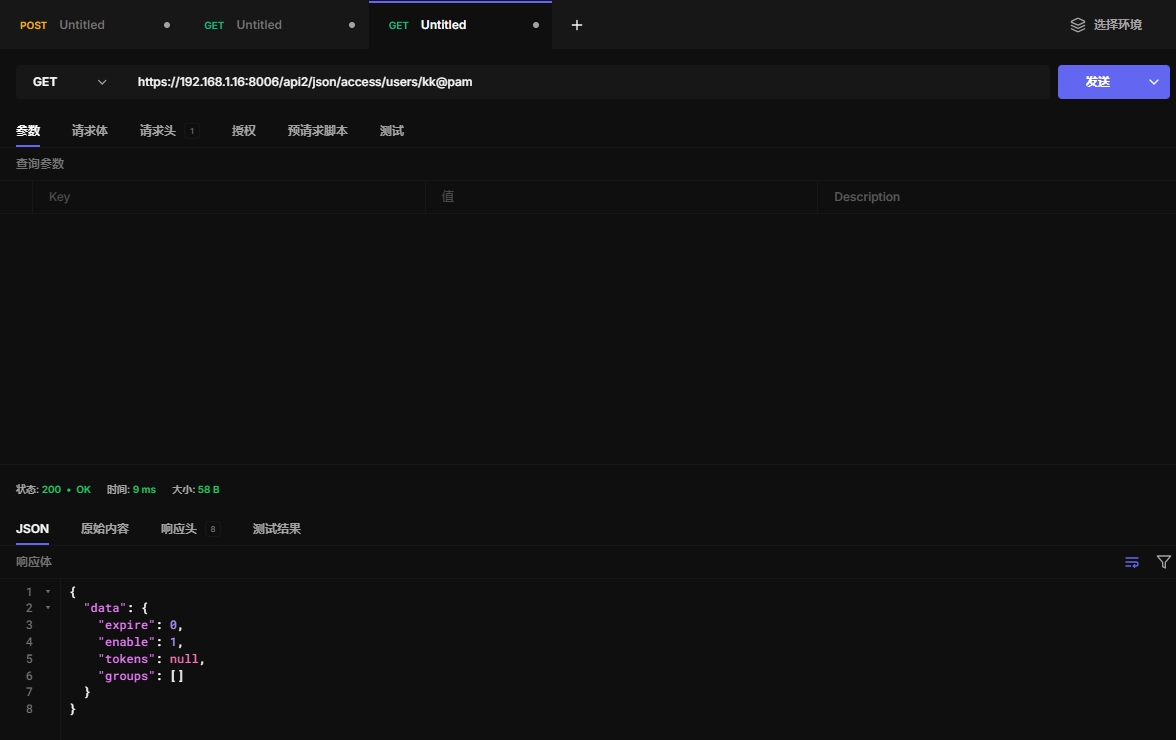Image resolution: width=1176 pixels, height=740 pixels.
Task: Collapse the "data" object on line 2
Action: tap(48, 608)
